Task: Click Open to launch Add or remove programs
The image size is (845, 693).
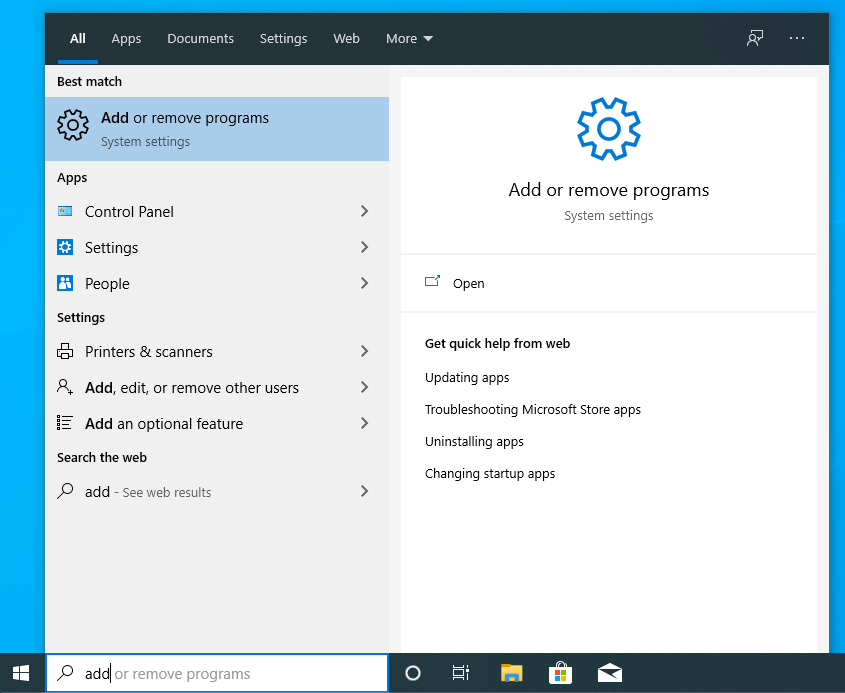Action: [x=468, y=283]
